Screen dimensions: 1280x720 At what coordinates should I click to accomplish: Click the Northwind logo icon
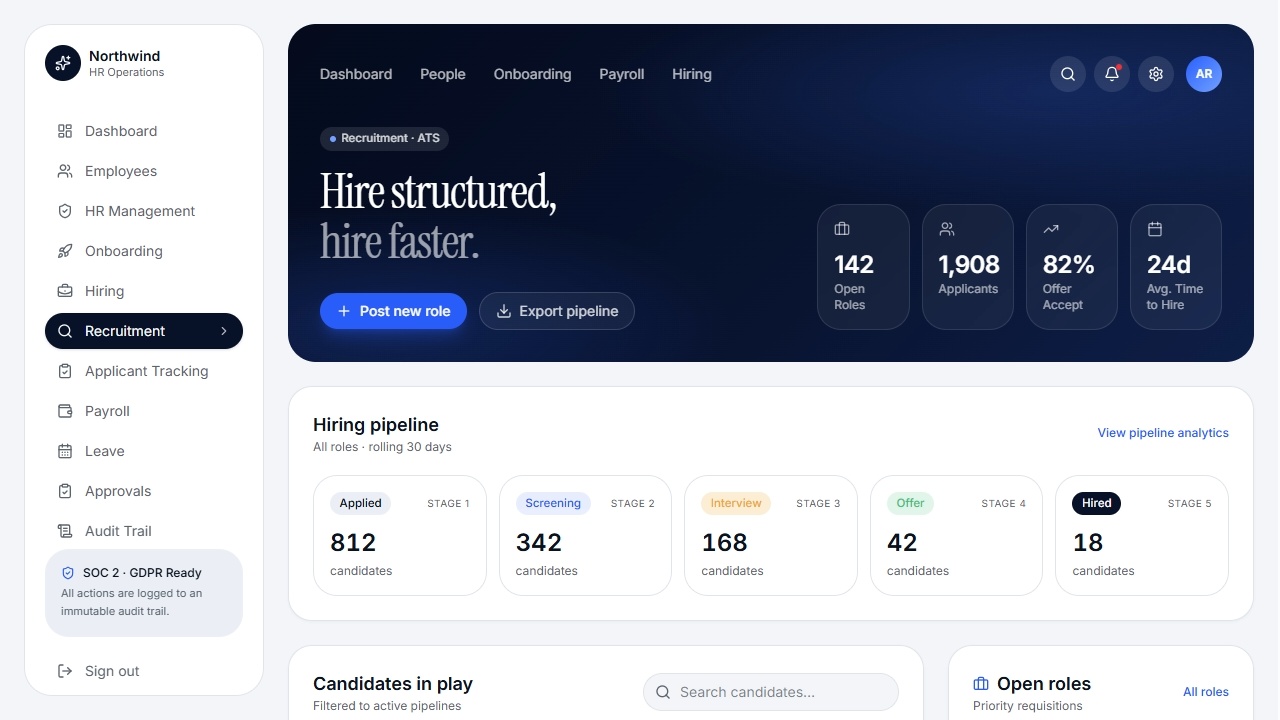[x=63, y=63]
